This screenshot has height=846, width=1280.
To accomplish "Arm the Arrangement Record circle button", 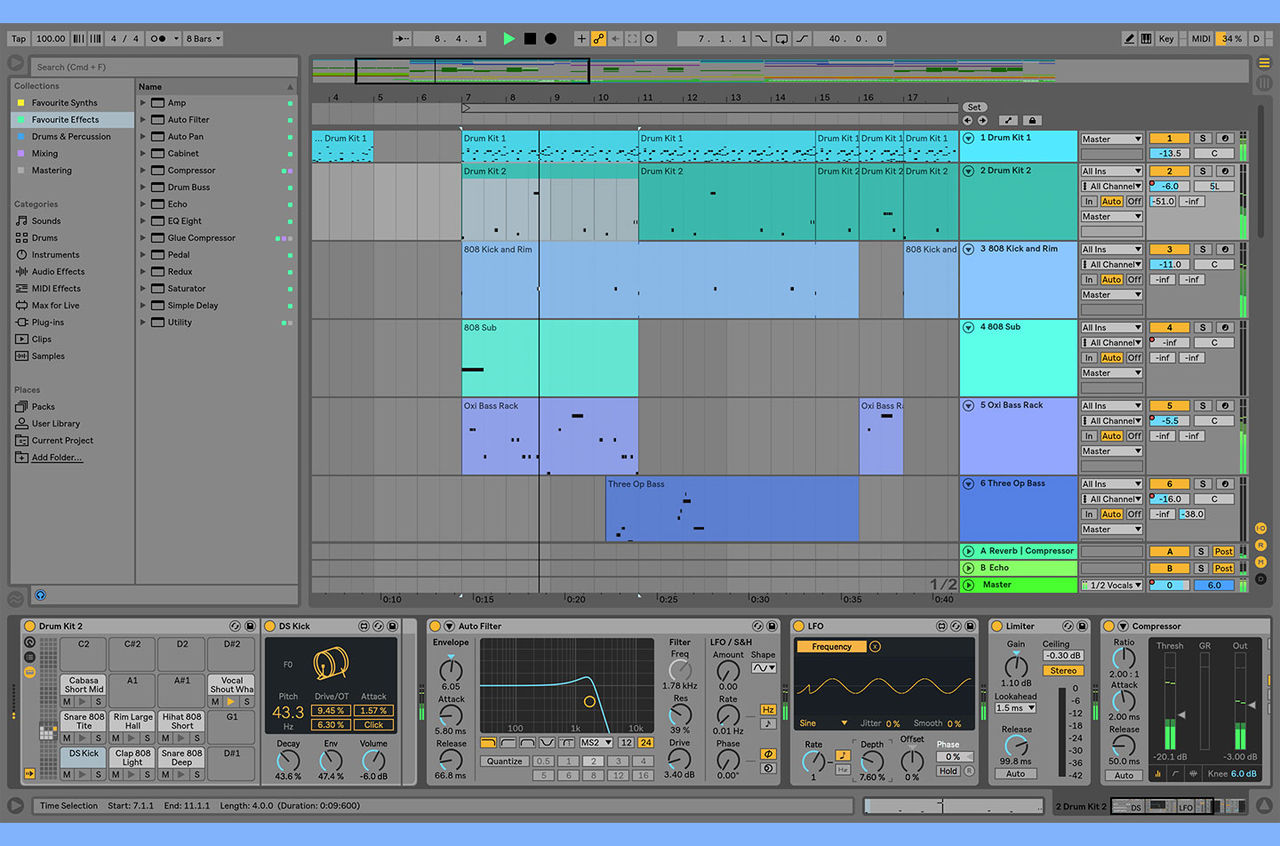I will click(550, 39).
